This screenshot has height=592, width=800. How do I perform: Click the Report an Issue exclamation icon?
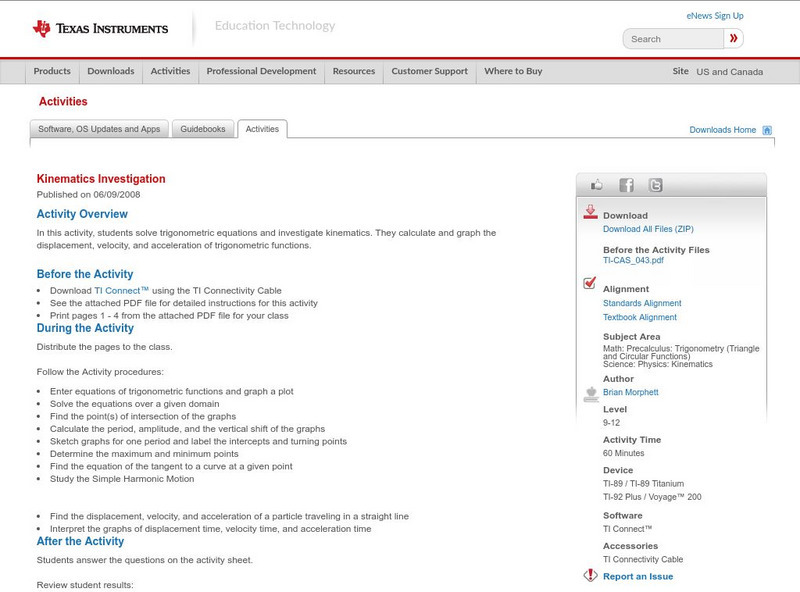[x=590, y=576]
